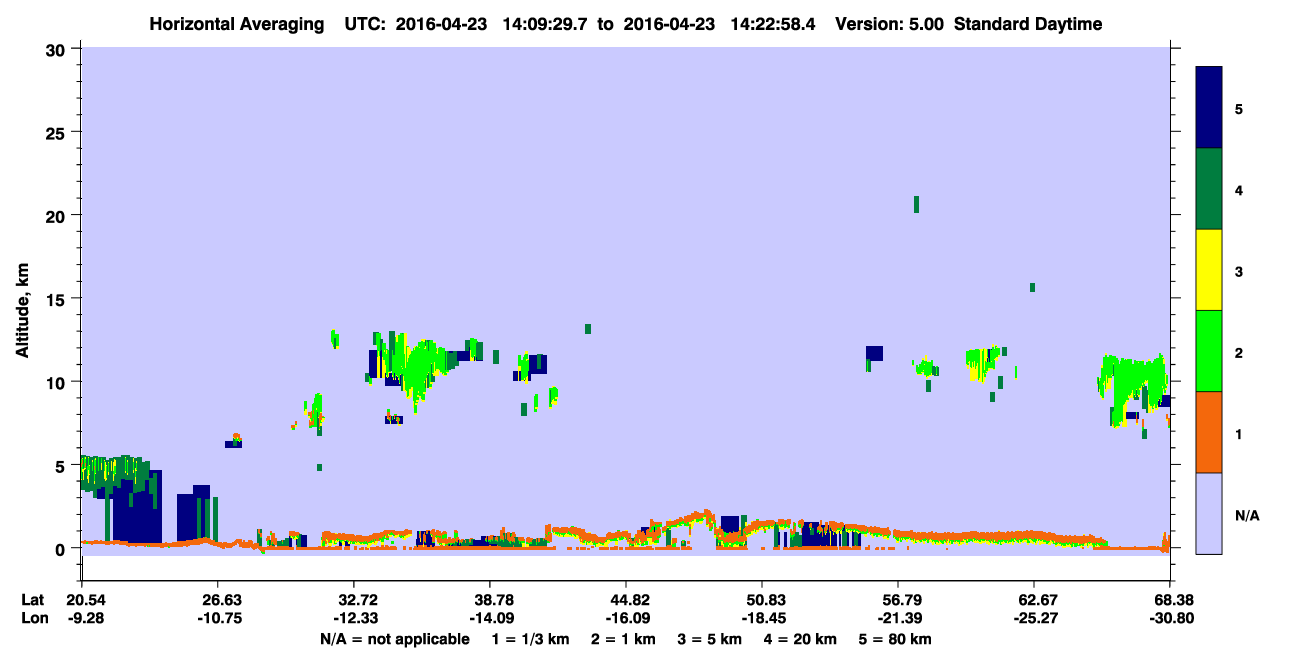1300x667 pixels.
Task: Click the green patch near 16 km altitude
Action: pyautogui.click(x=1032, y=287)
